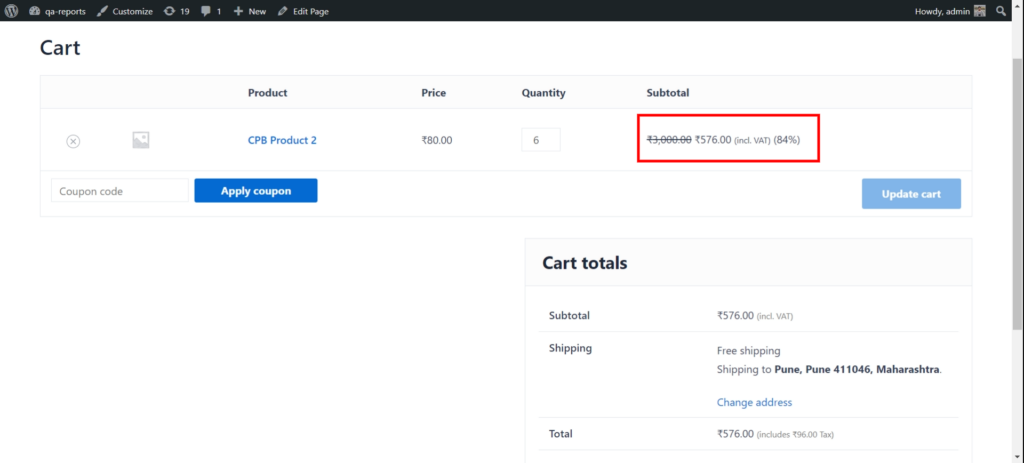Viewport: 1024px width, 463px height.
Task: Open the qa-reports site dashboard icon
Action: tap(35, 11)
